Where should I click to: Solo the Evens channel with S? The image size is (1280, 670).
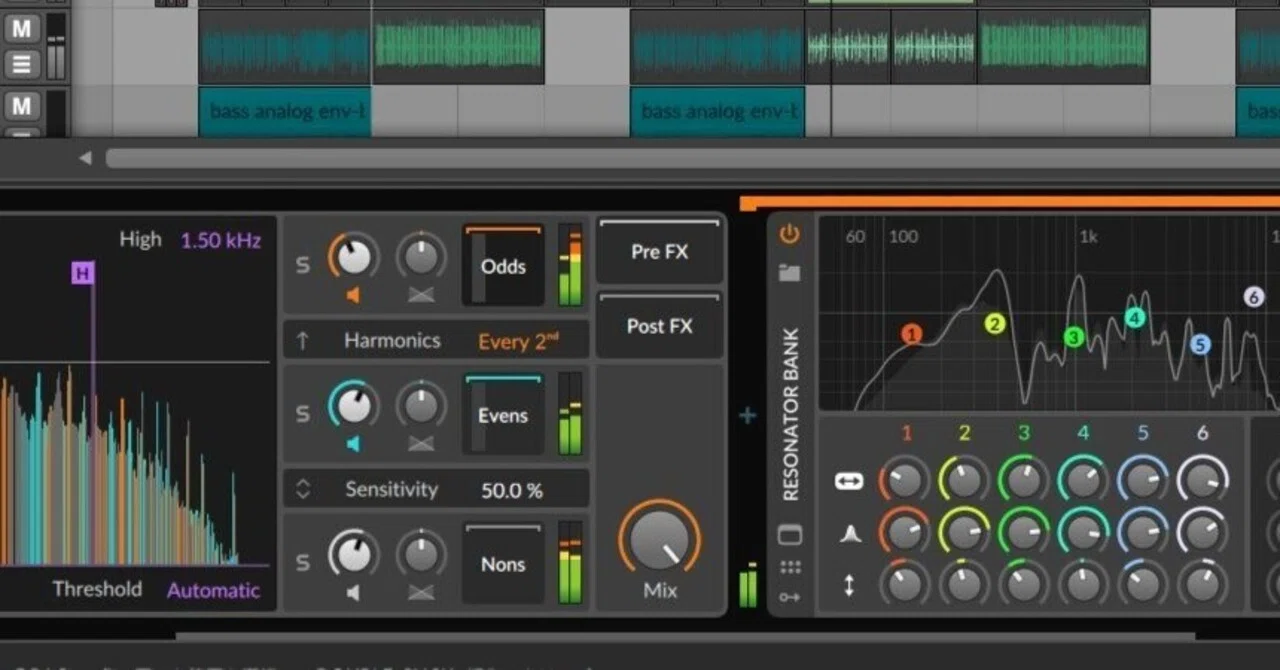(302, 415)
